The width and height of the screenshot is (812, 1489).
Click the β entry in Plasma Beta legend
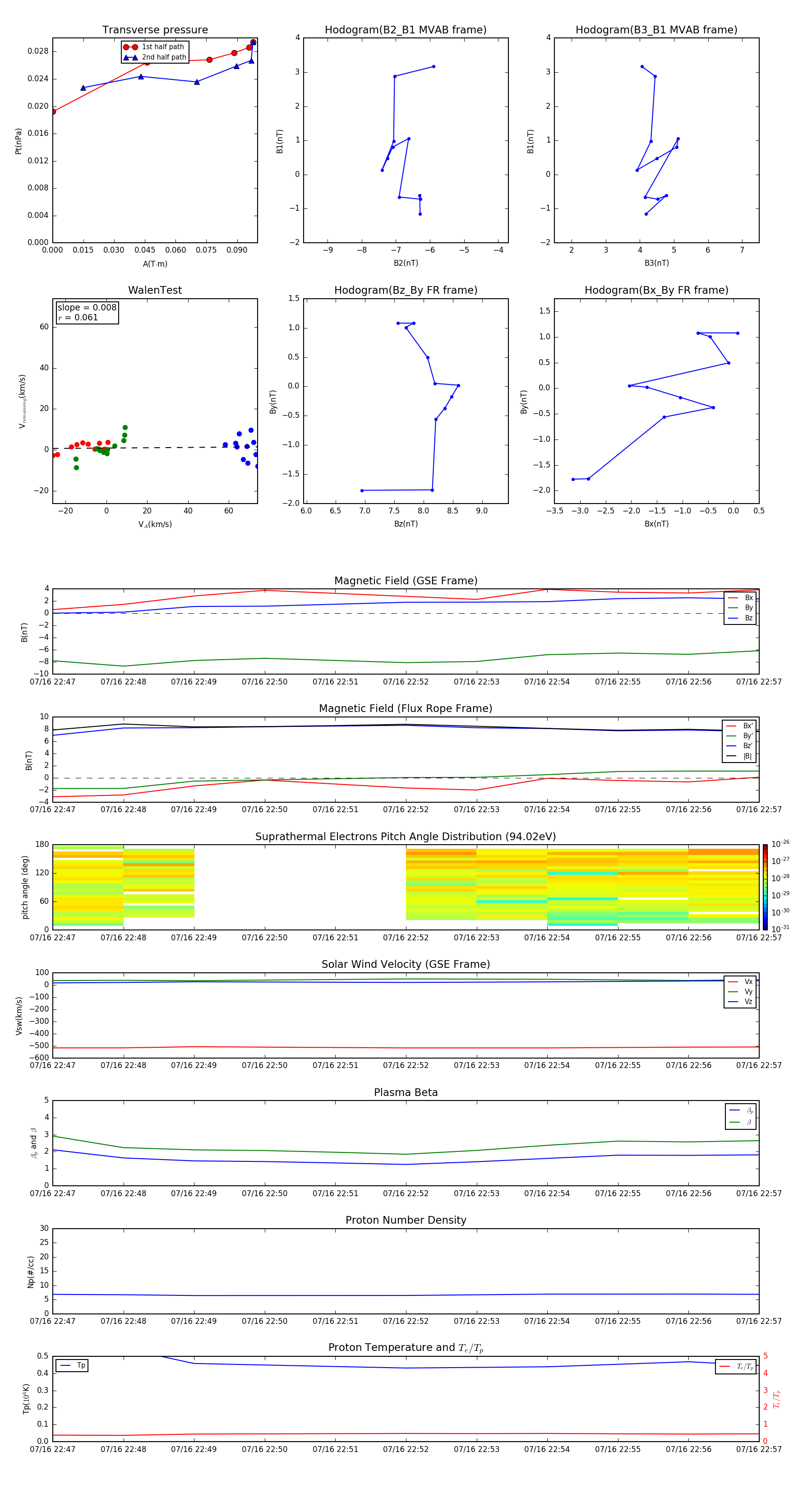click(x=741, y=1122)
